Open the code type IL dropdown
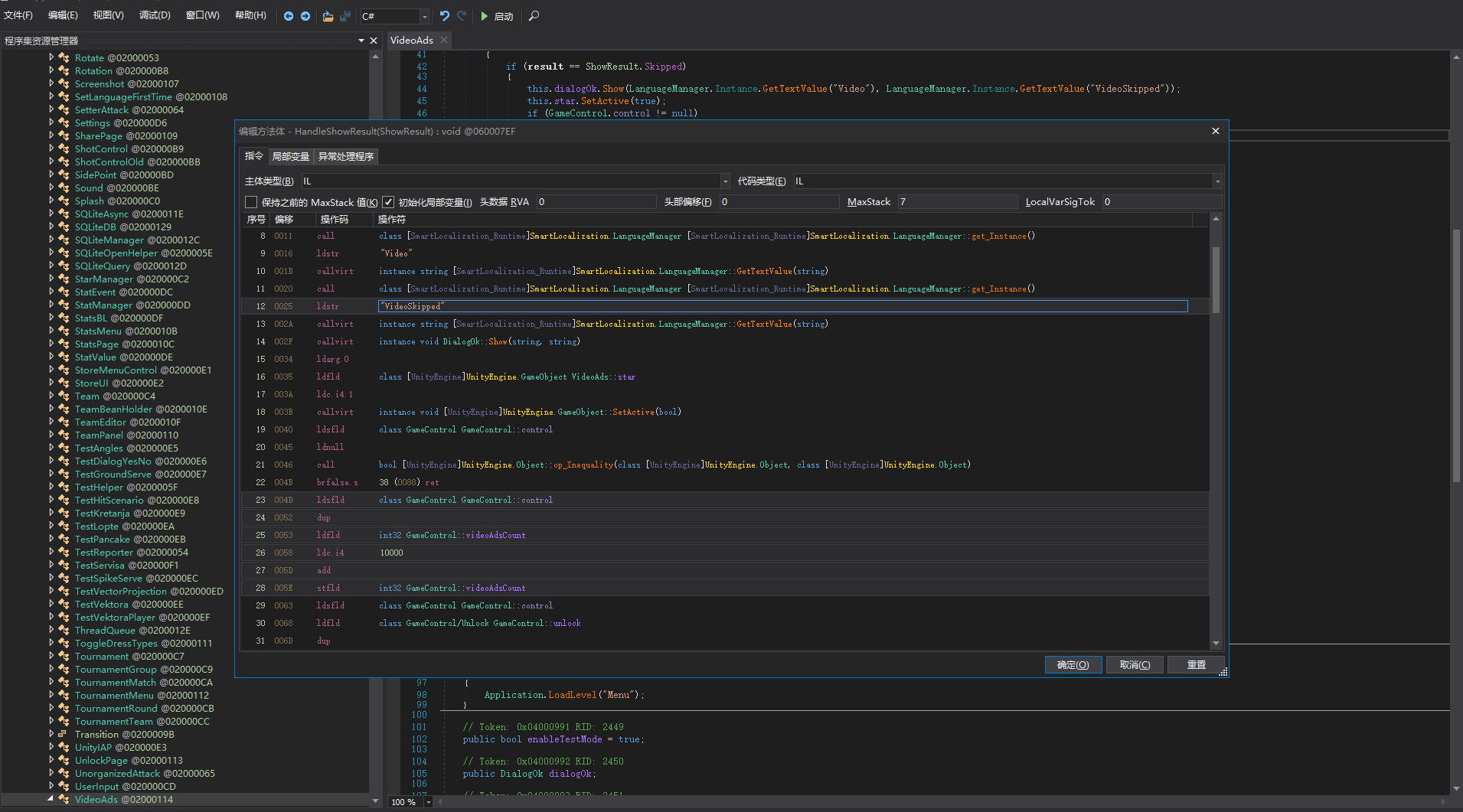Image resolution: width=1463 pixels, height=812 pixels. [x=1217, y=181]
